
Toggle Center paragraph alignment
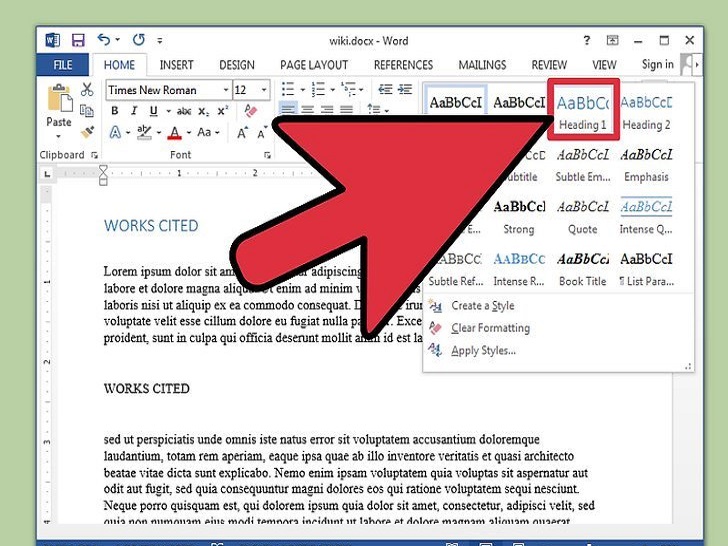307,110
